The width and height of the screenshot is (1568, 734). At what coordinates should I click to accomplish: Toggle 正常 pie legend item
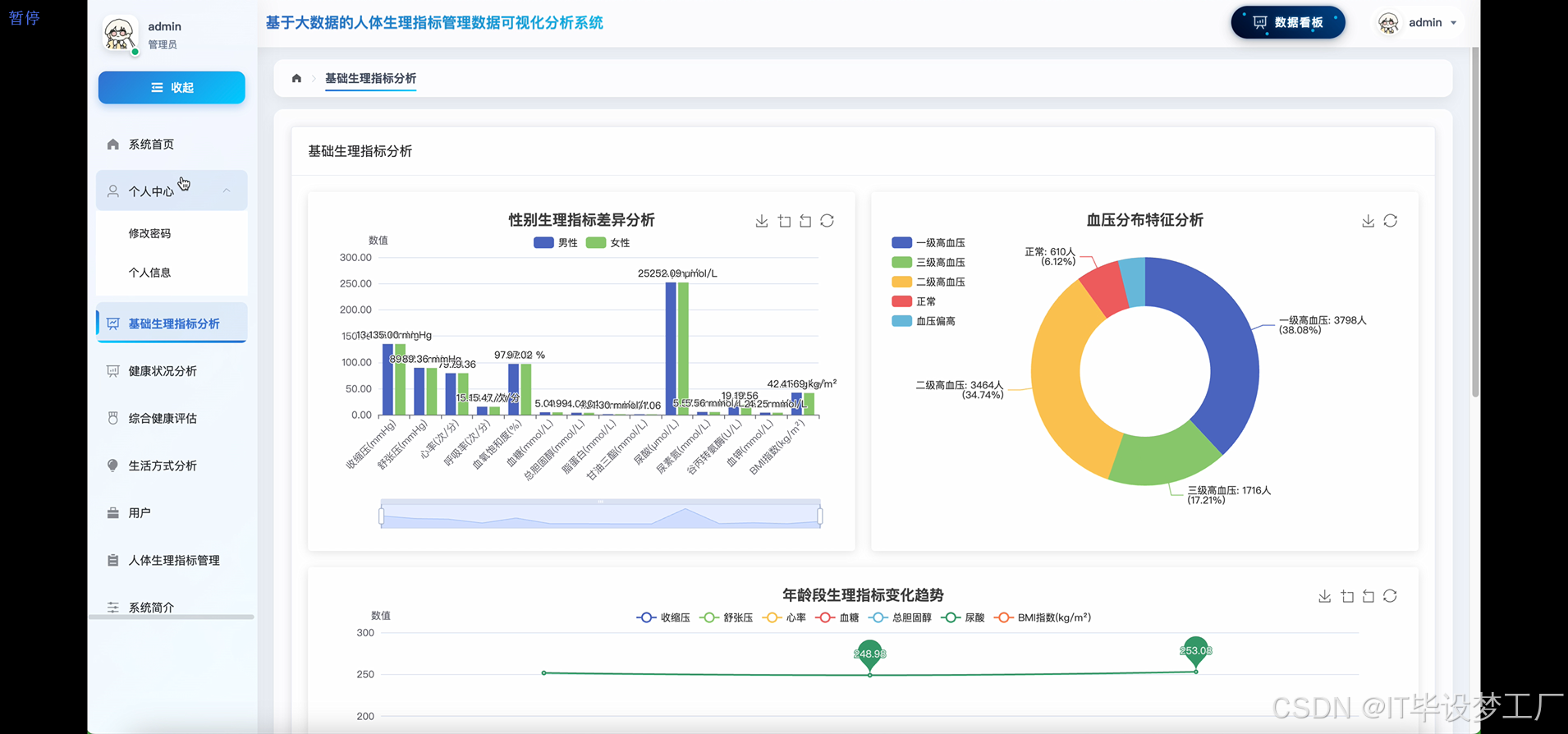[x=914, y=302]
